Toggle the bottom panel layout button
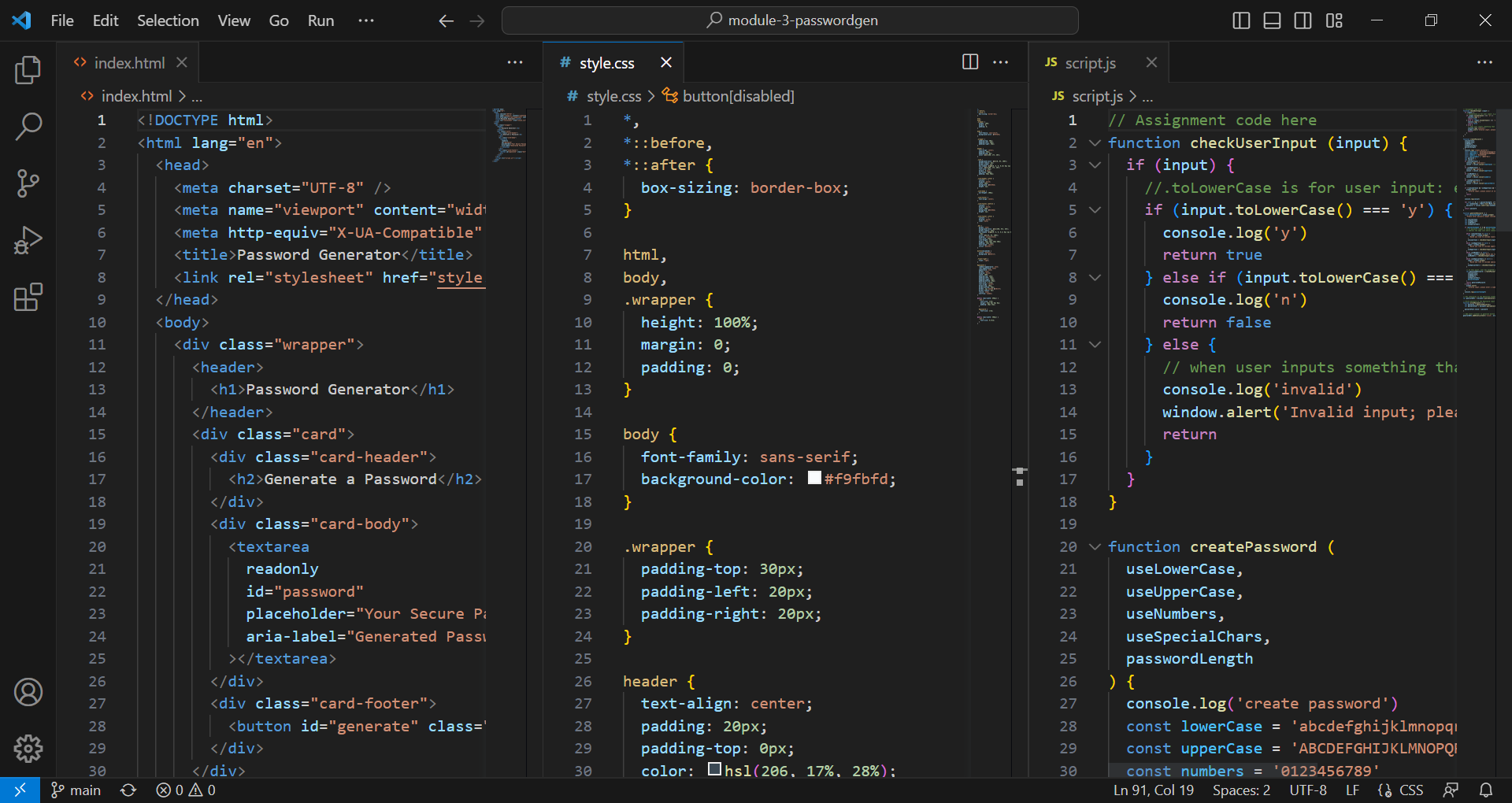Image resolution: width=1512 pixels, height=803 pixels. [1272, 20]
